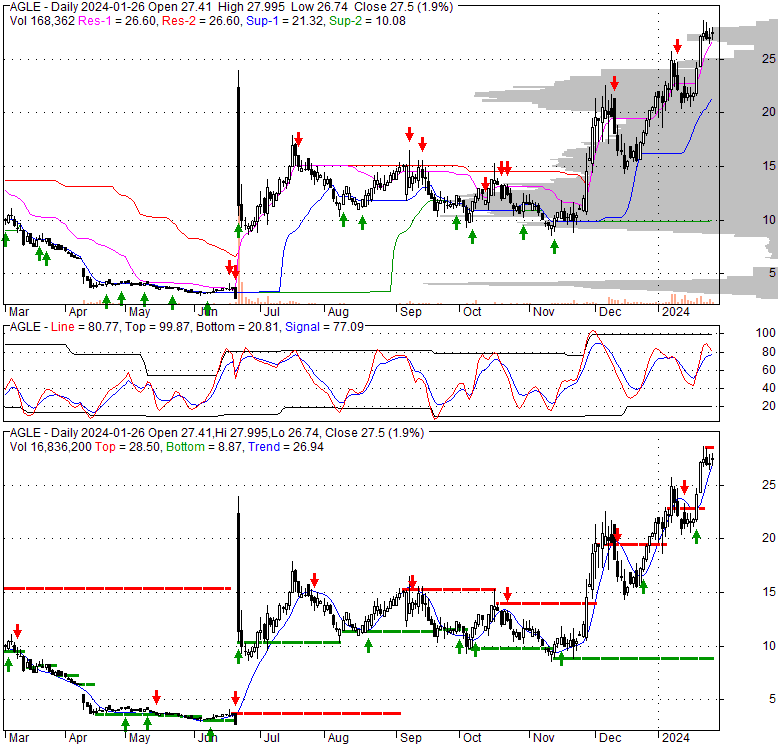Click the Bottom = 20.81 oscillator label
The height and width of the screenshot is (745, 780).
(237, 327)
